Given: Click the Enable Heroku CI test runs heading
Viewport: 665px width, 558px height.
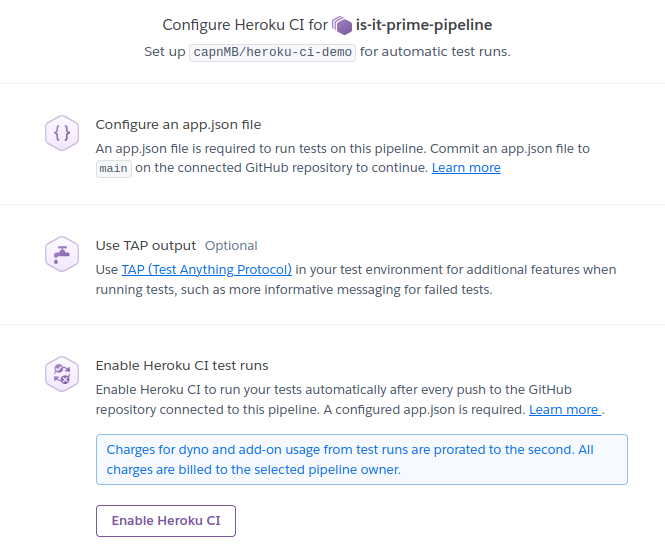Looking at the screenshot, I should pyautogui.click(x=182, y=365).
